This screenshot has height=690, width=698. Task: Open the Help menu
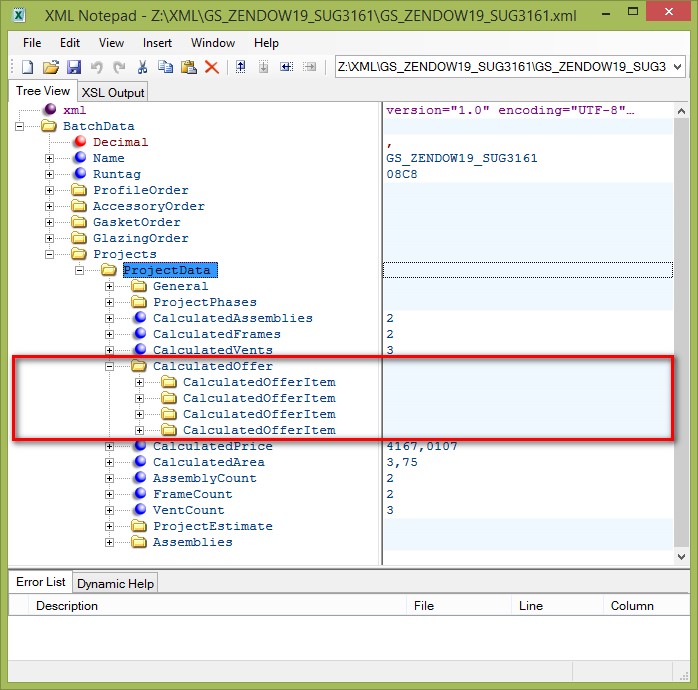pos(266,43)
